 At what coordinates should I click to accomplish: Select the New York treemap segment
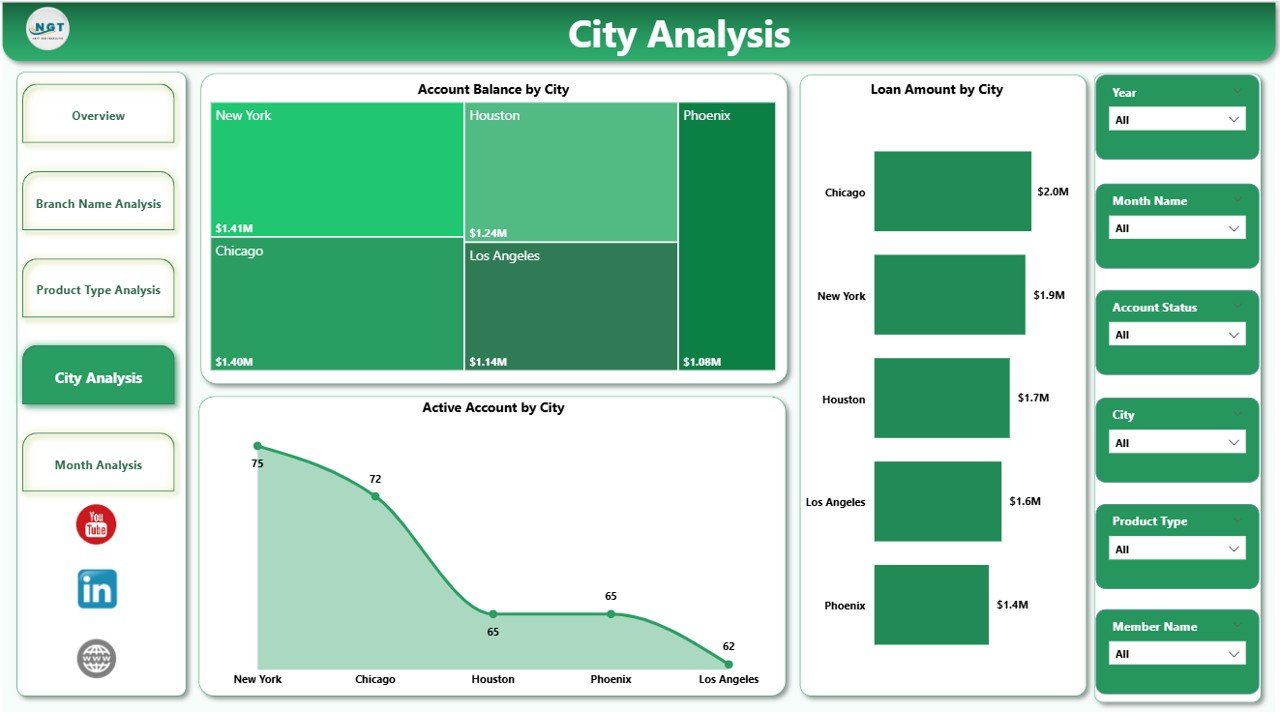(x=335, y=168)
